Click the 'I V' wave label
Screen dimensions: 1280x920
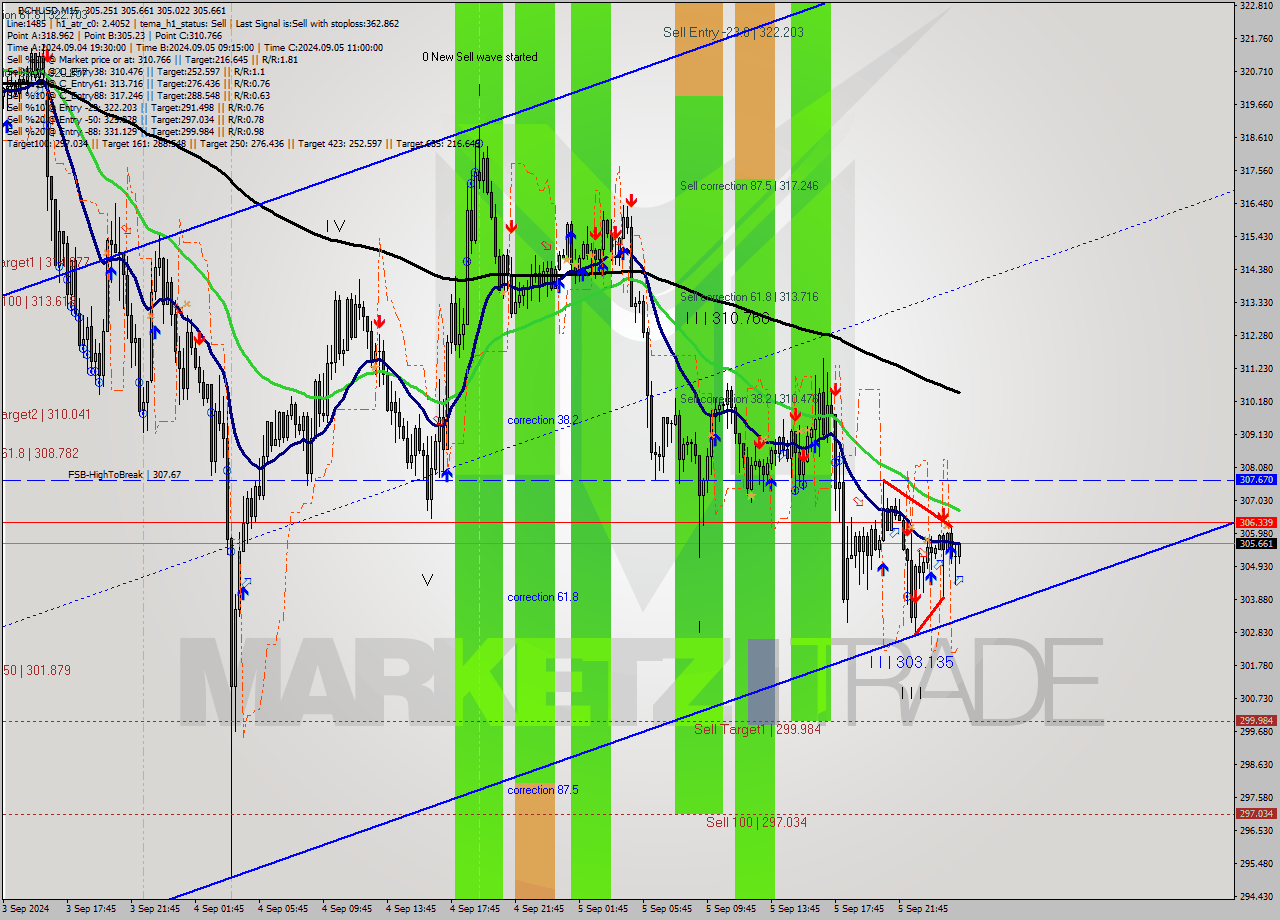coord(335,226)
